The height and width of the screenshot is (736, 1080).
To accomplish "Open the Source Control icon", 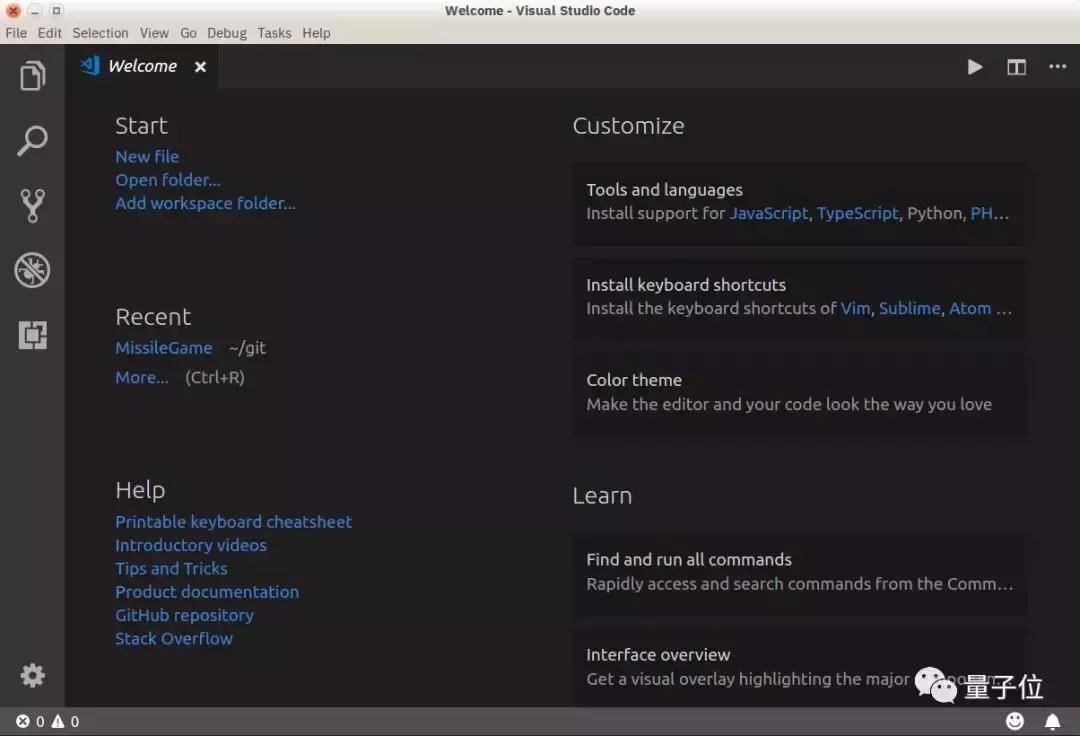I will click(32, 205).
